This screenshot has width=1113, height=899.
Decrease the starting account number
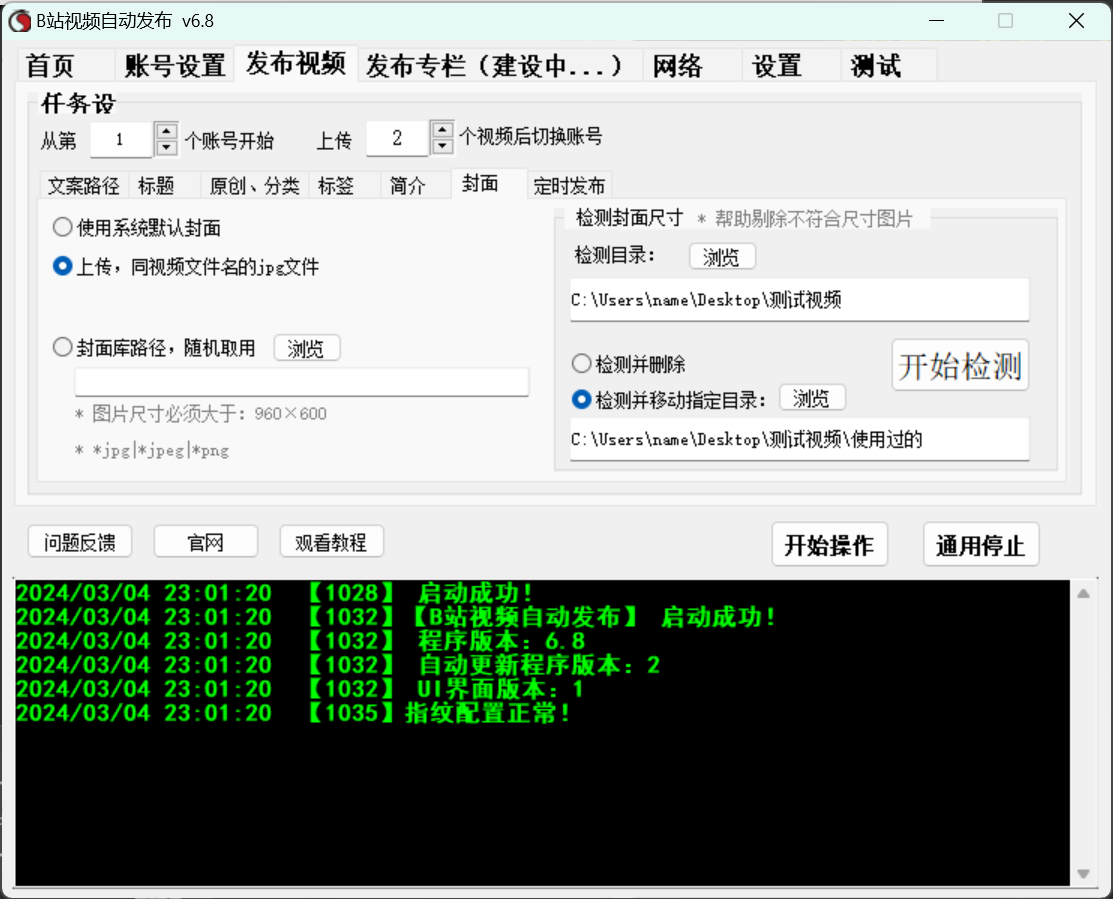coord(166,148)
